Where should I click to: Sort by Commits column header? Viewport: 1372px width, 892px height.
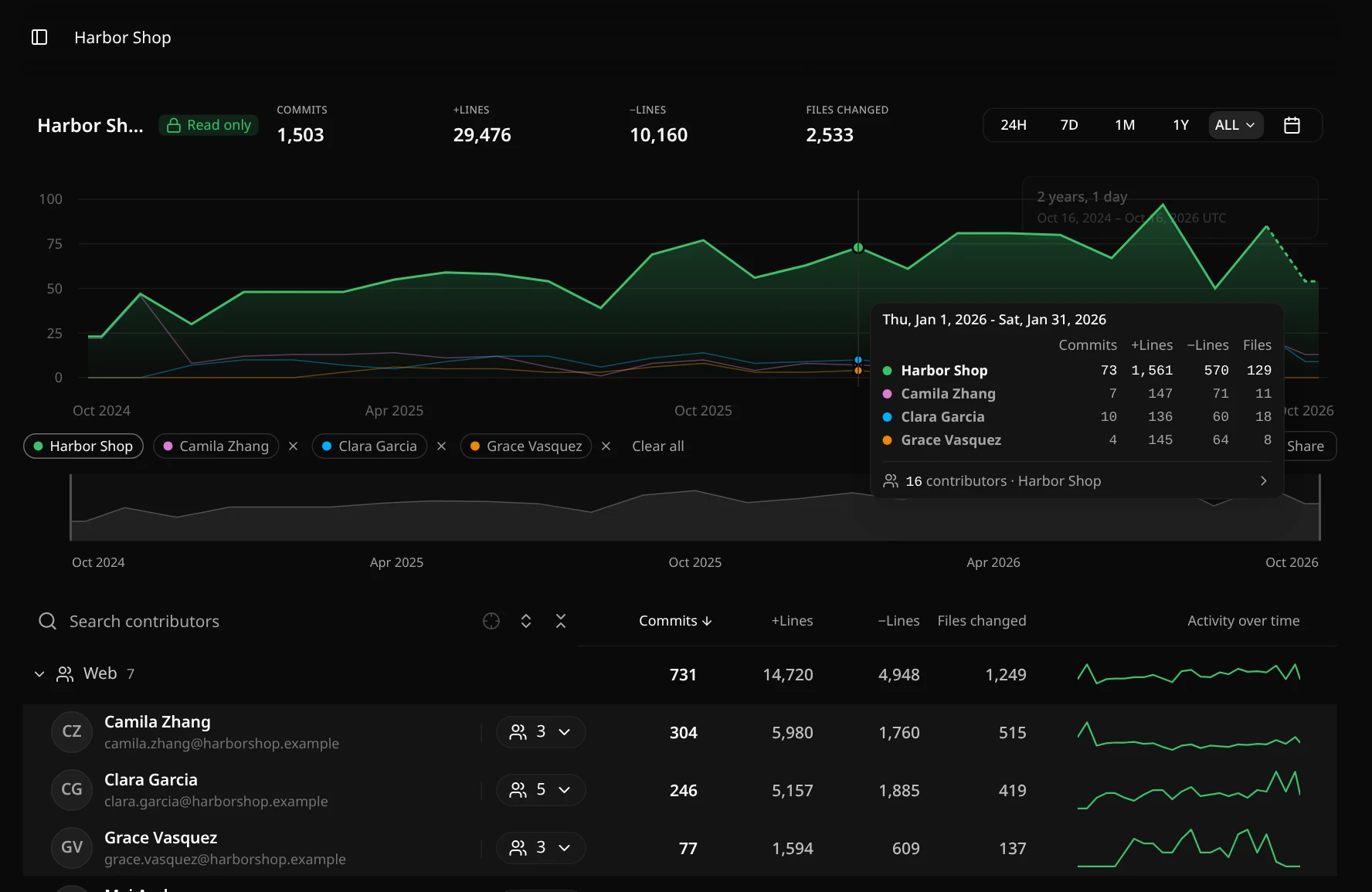(x=675, y=621)
